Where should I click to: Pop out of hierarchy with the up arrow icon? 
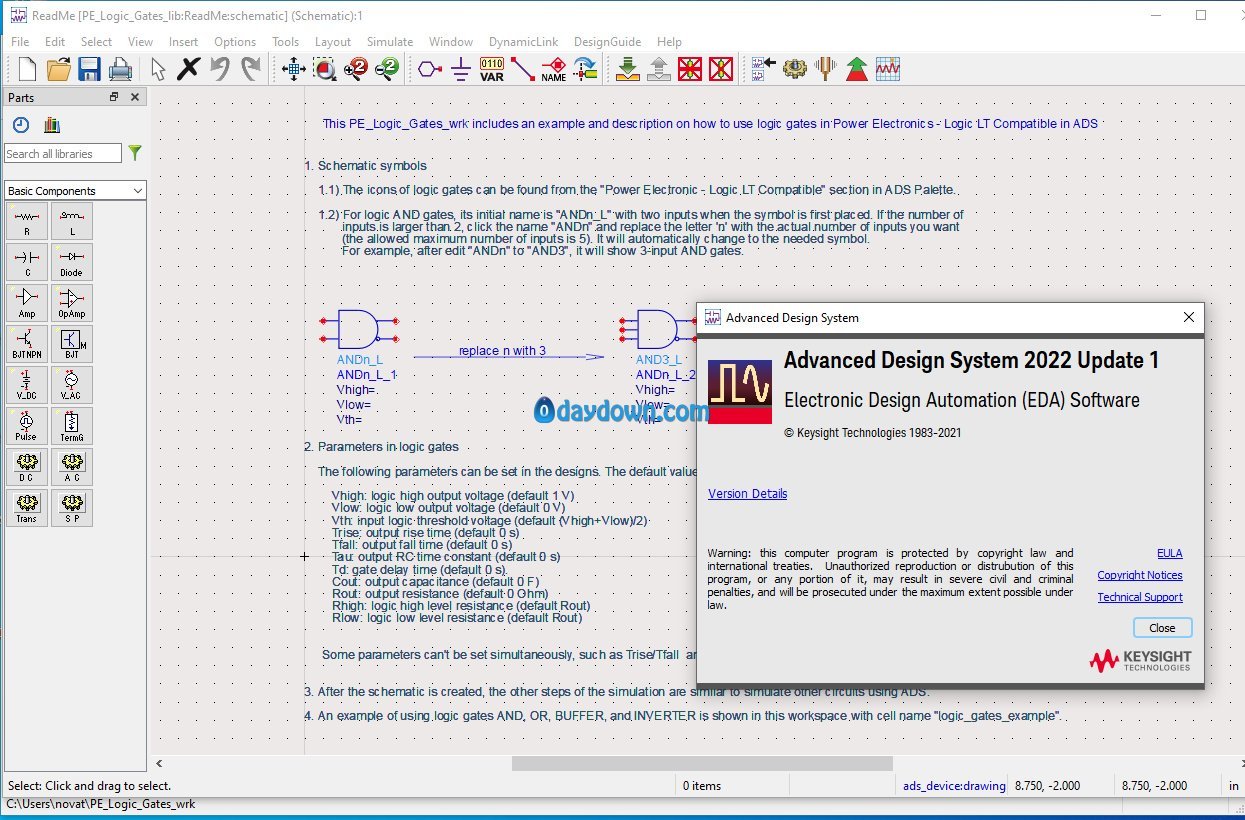click(x=658, y=69)
